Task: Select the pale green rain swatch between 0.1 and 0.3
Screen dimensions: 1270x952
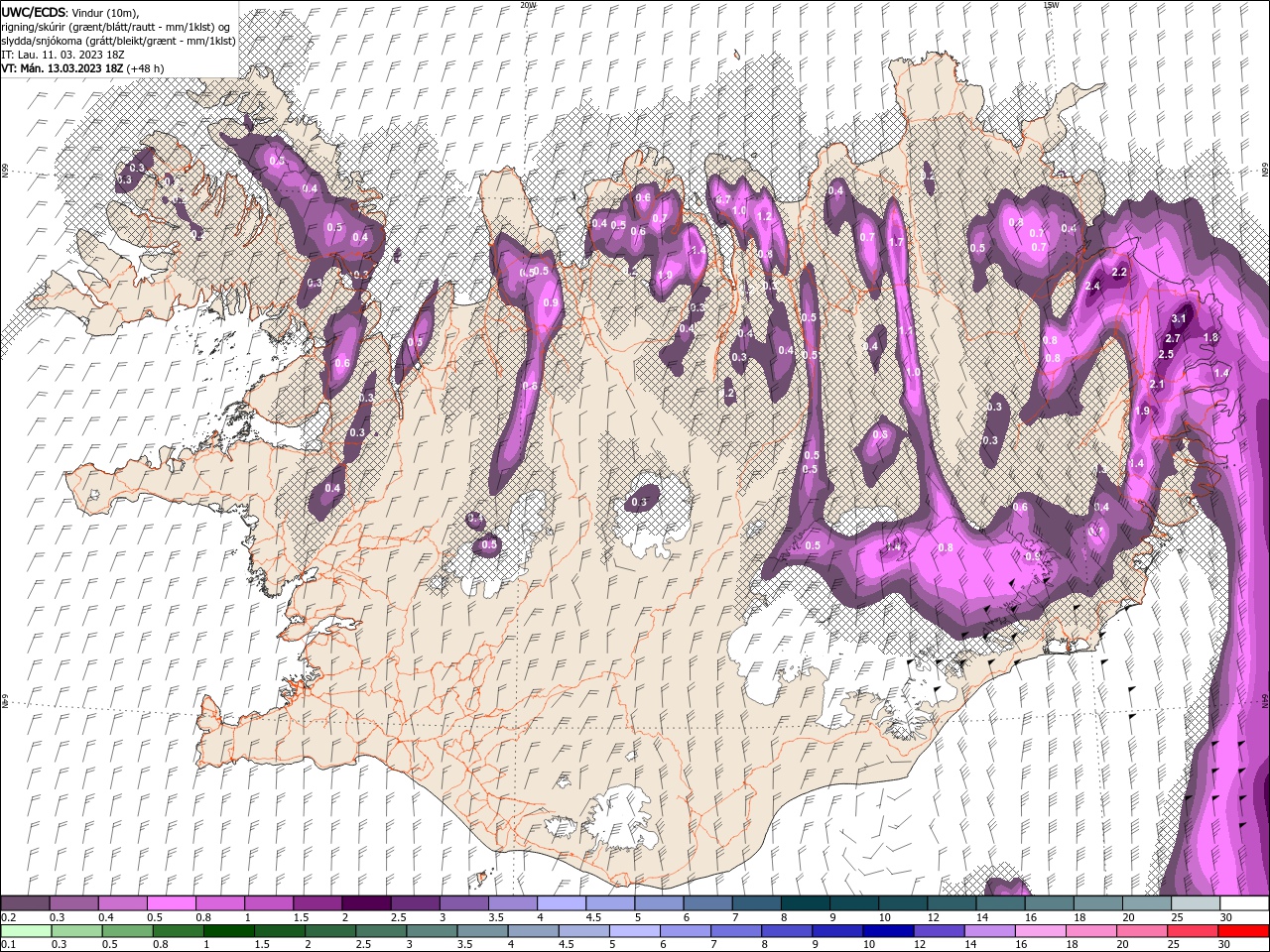Action: coord(25,931)
